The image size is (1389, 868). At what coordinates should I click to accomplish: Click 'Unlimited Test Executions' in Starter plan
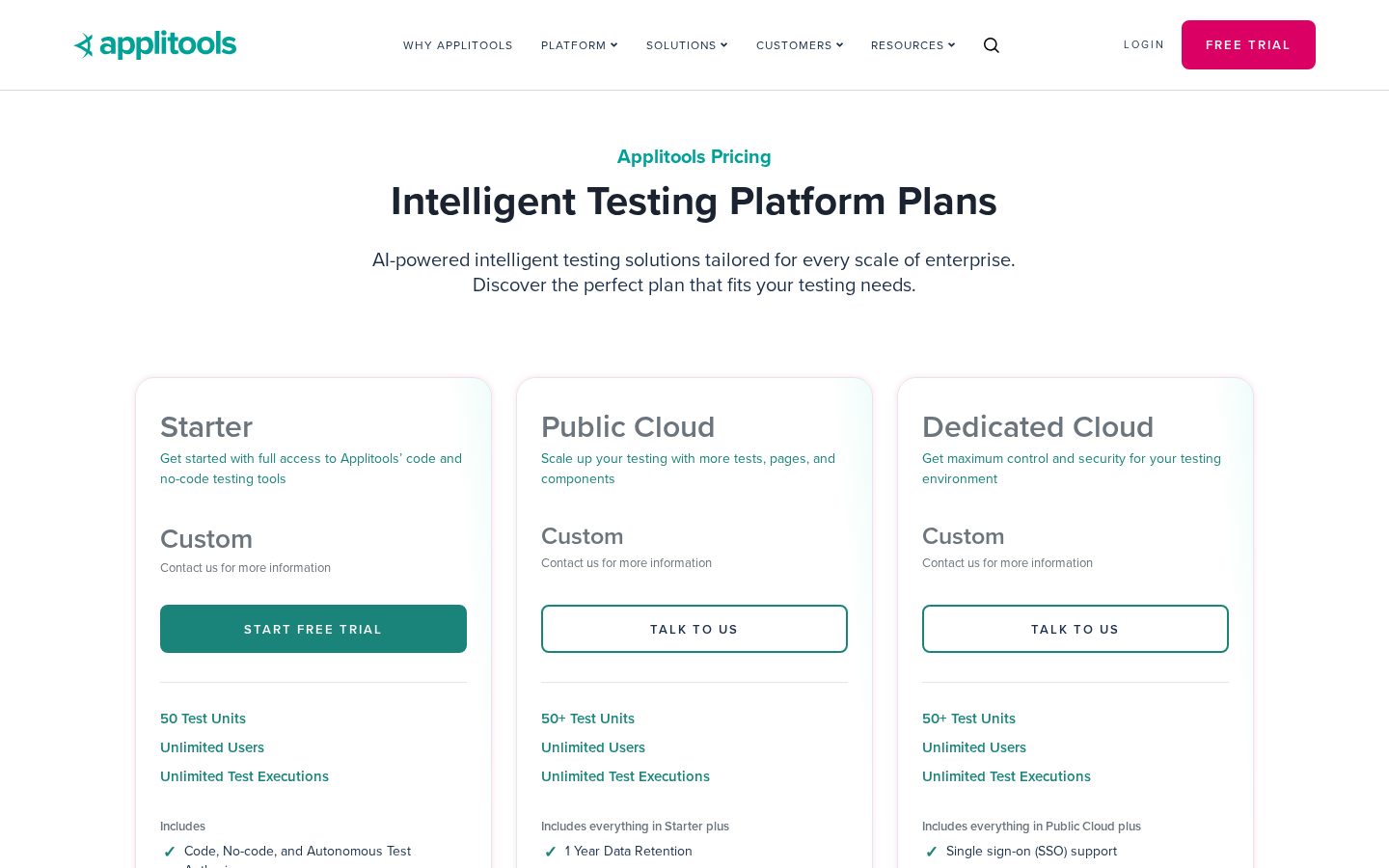click(244, 776)
